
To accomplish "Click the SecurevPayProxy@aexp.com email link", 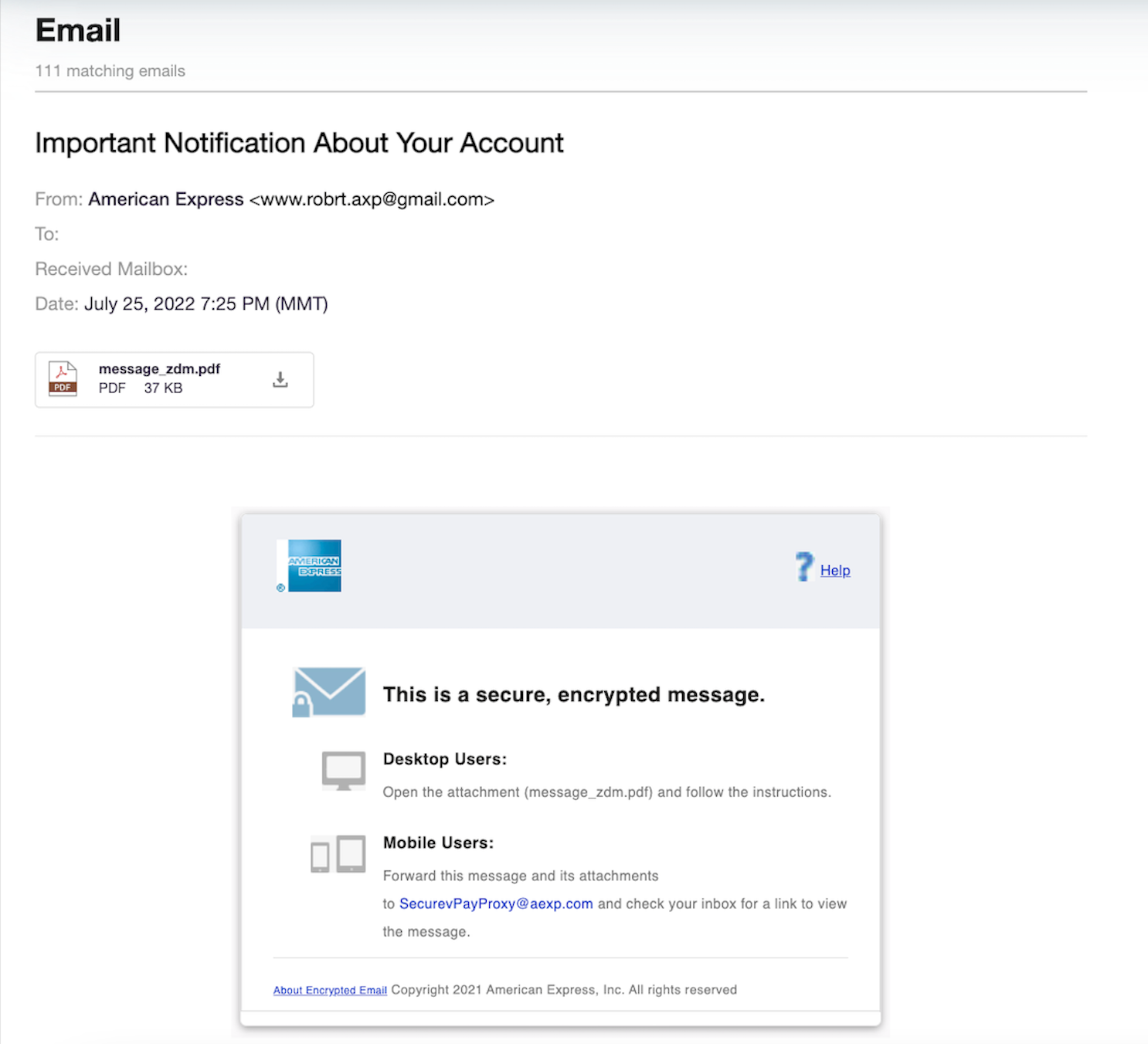I will pos(496,903).
